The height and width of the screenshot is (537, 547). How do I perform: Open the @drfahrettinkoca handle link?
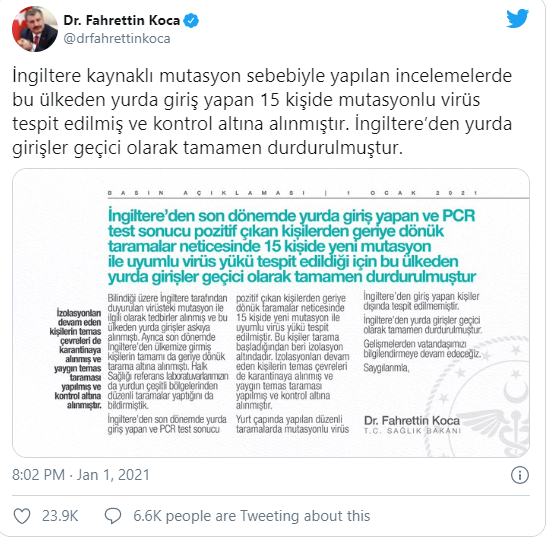(x=117, y=38)
